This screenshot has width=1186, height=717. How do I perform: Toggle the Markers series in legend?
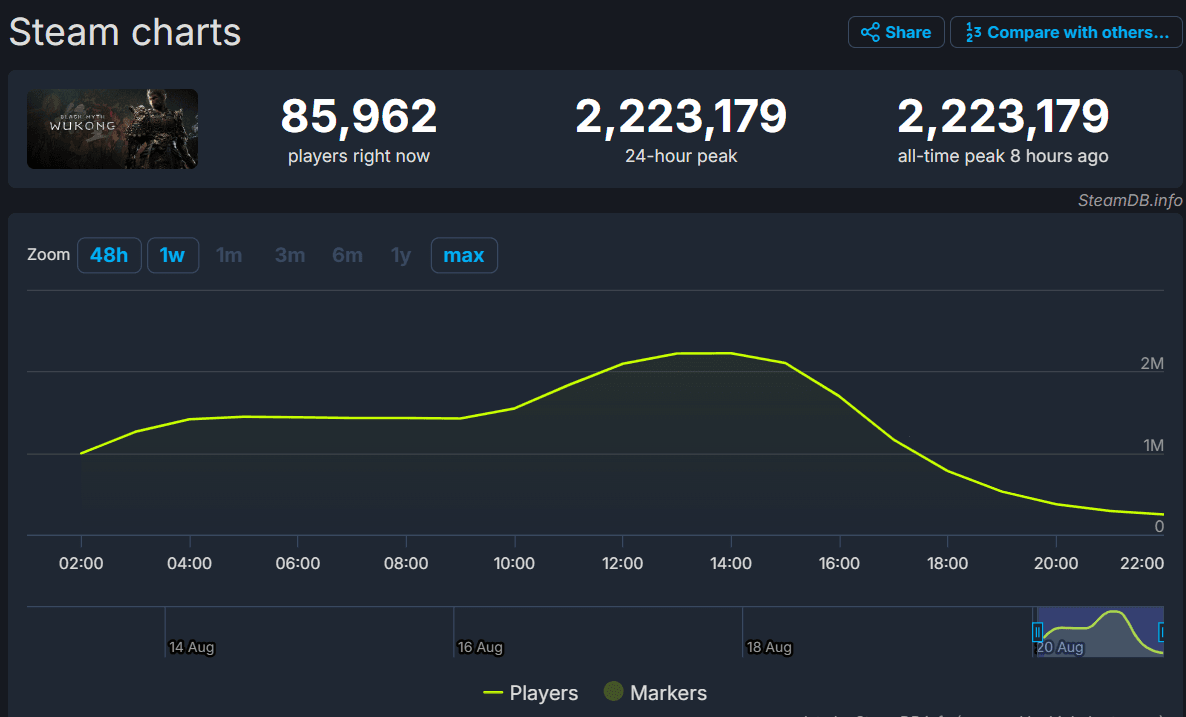(655, 693)
